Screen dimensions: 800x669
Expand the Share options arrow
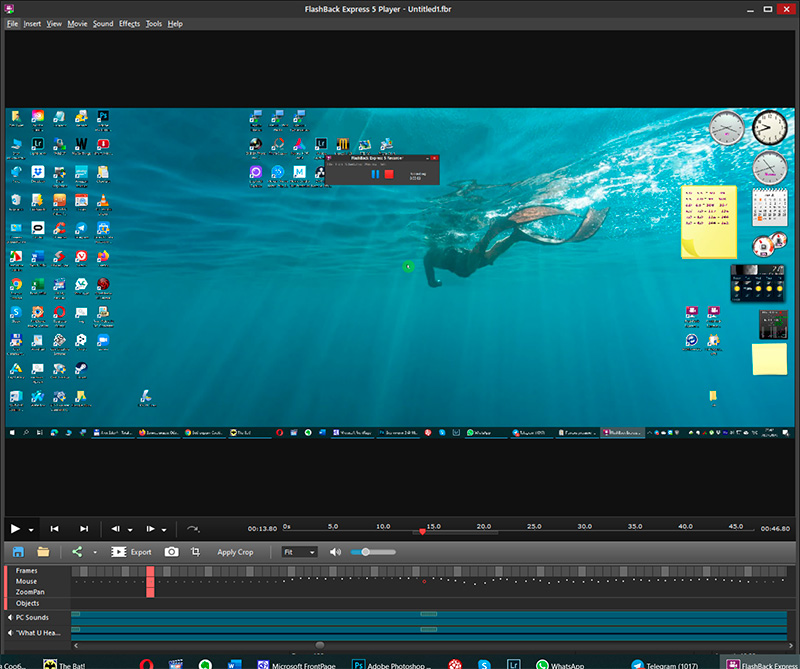95,552
